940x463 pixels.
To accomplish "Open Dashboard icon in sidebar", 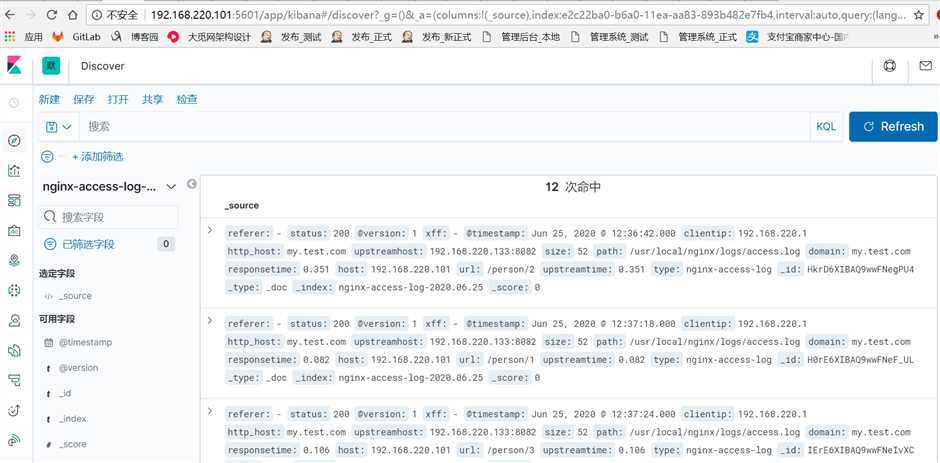I will 14,201.
